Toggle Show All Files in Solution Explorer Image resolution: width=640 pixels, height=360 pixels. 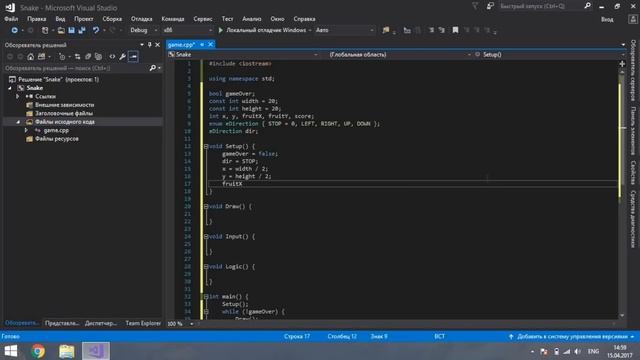(98, 57)
